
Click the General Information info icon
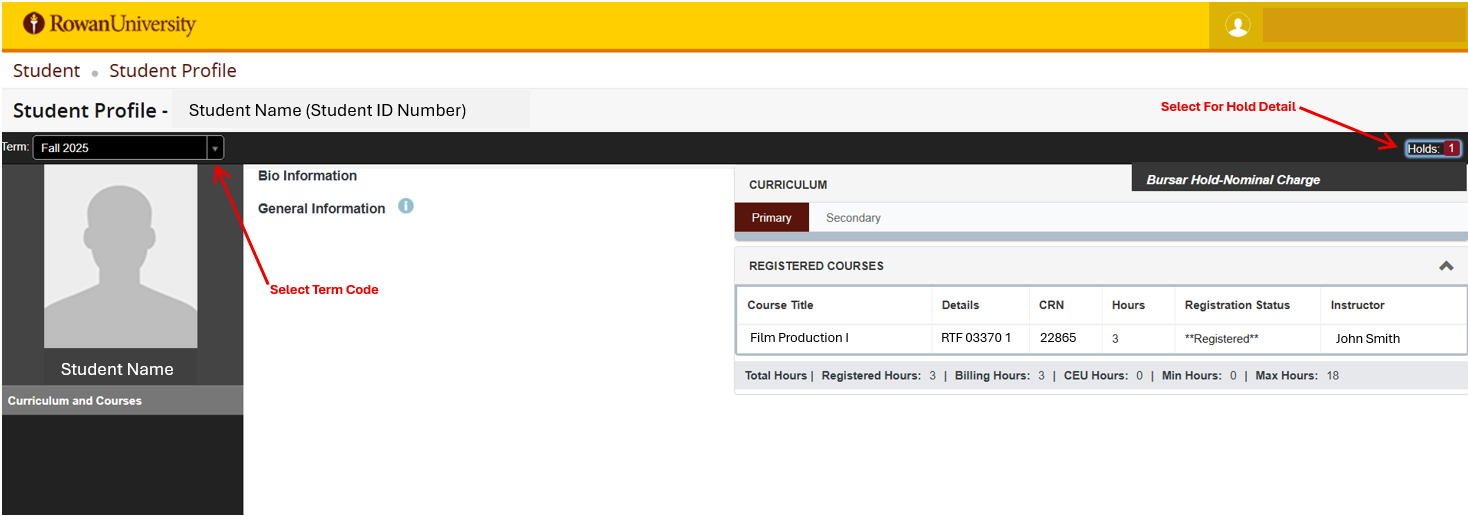[x=406, y=207]
